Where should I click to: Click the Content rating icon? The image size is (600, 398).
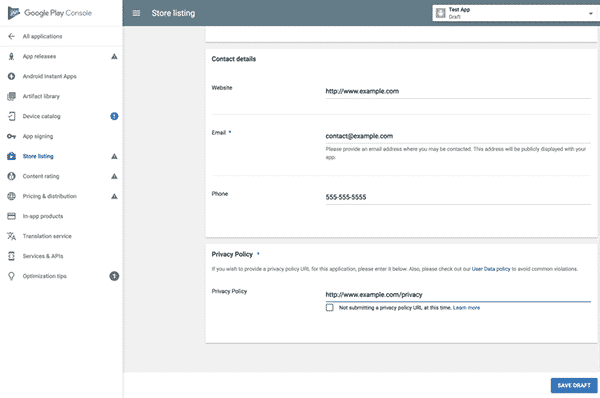(x=11, y=176)
